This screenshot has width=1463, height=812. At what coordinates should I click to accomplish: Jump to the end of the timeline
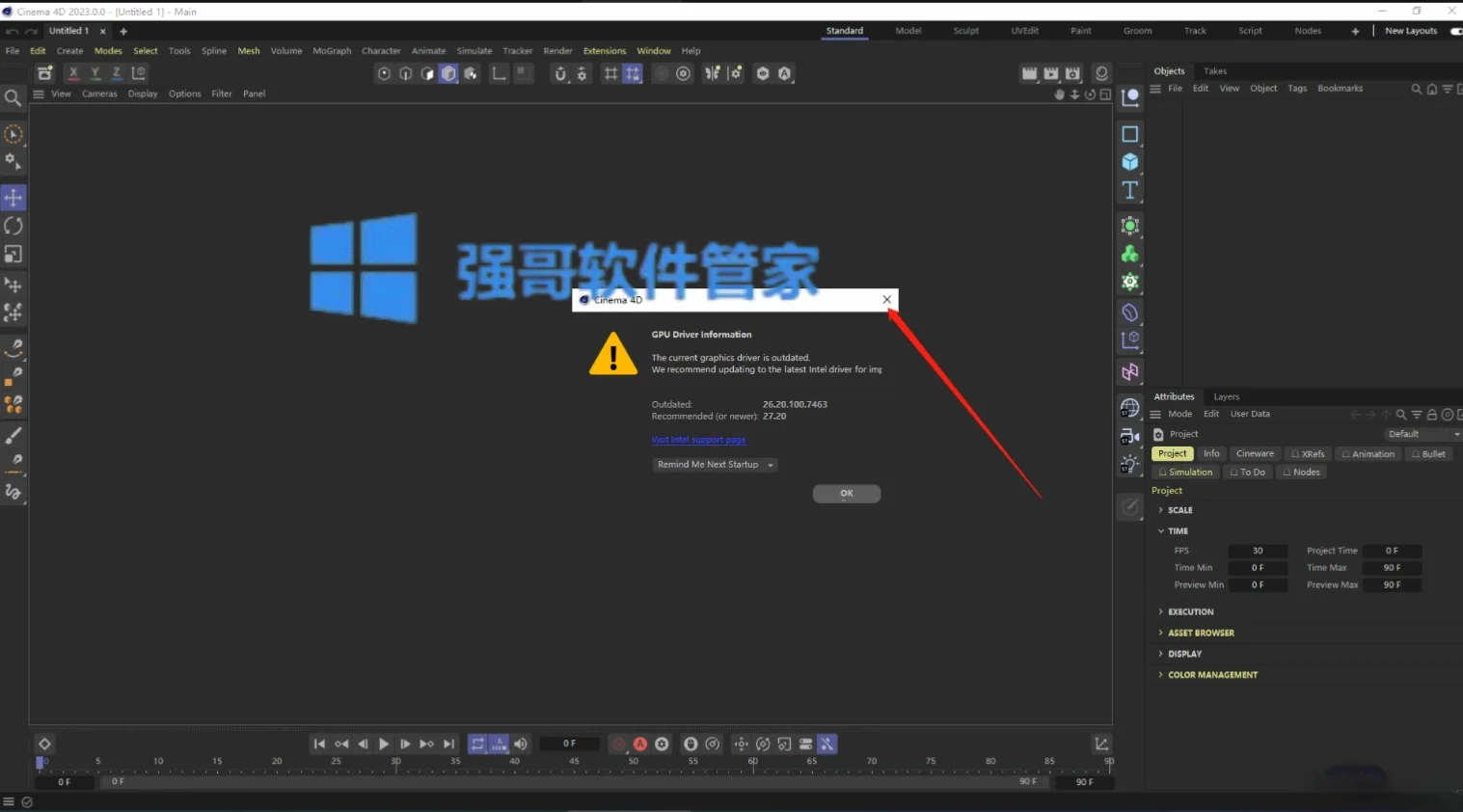[448, 744]
